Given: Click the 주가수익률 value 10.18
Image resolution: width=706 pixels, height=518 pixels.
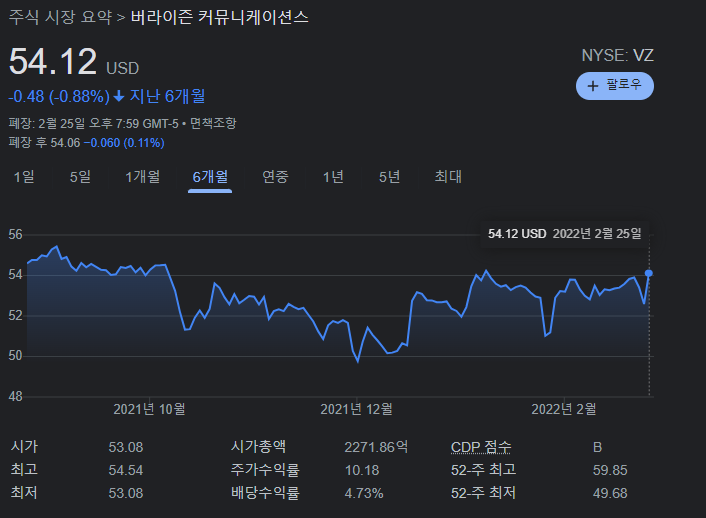Looking at the screenshot, I should 362,470.
